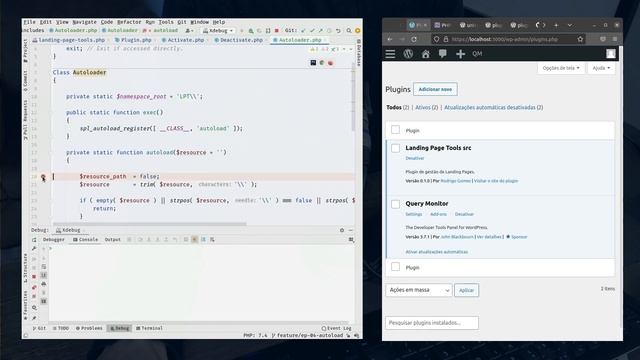Open the browser application menu icon
640x360 pixels.
615,39
